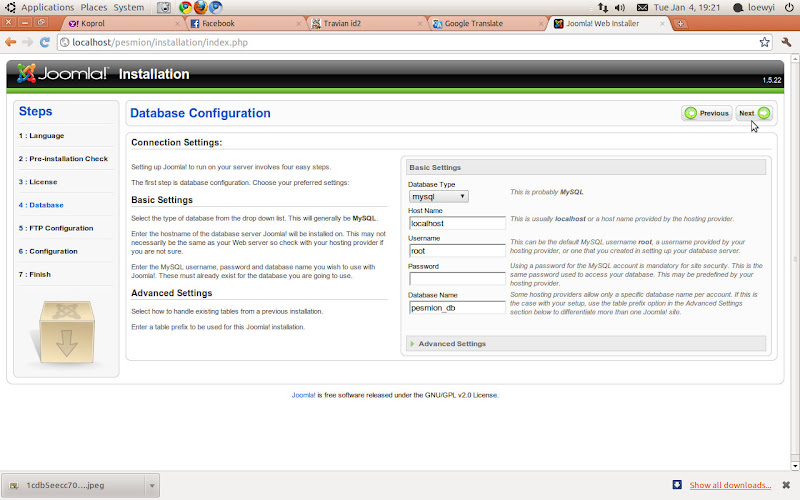
Task: Click the downloaded jpeg file icon
Action: pyautogui.click(x=14, y=485)
